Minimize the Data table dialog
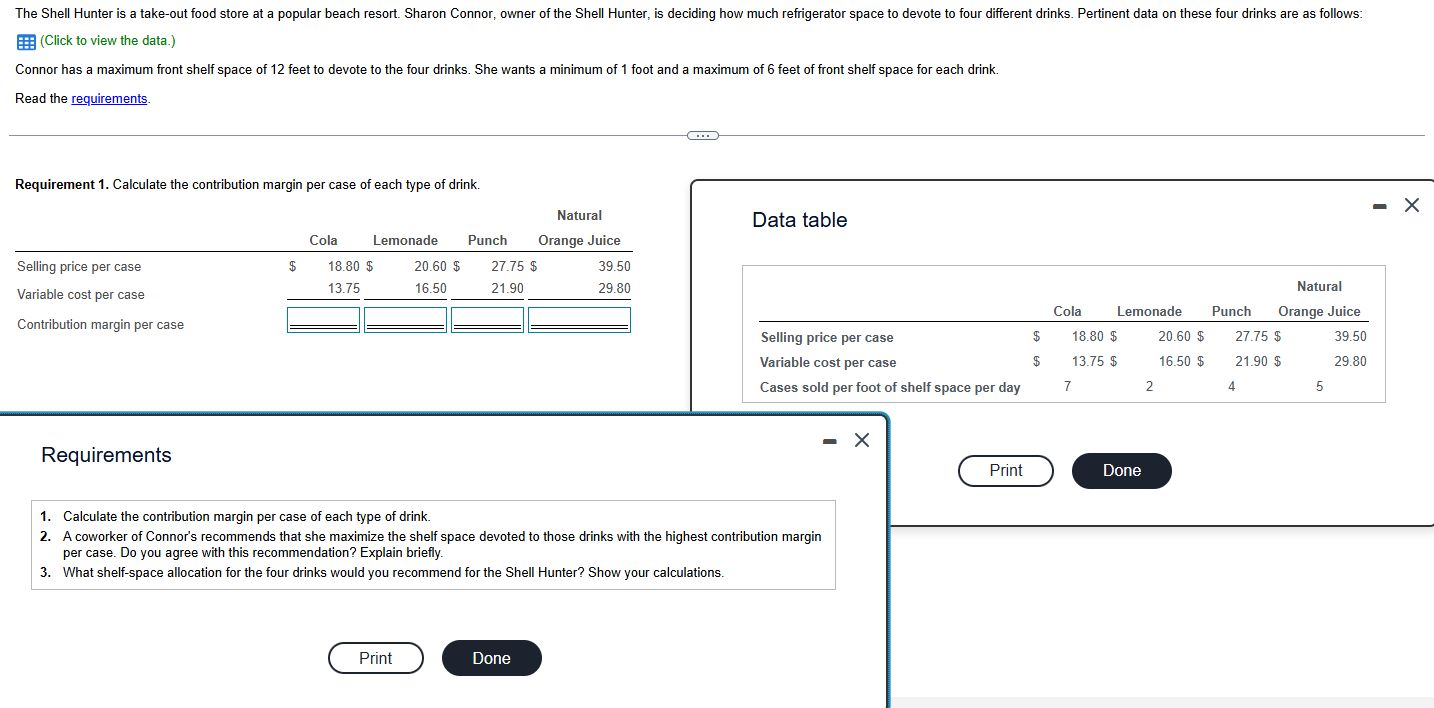Viewport: 1434px width, 708px height. click(1380, 205)
